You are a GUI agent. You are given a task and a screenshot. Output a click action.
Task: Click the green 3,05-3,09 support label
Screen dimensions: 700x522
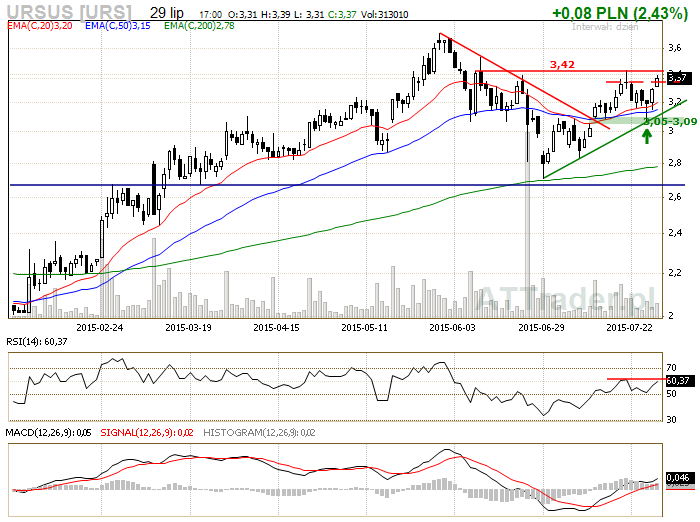click(670, 121)
